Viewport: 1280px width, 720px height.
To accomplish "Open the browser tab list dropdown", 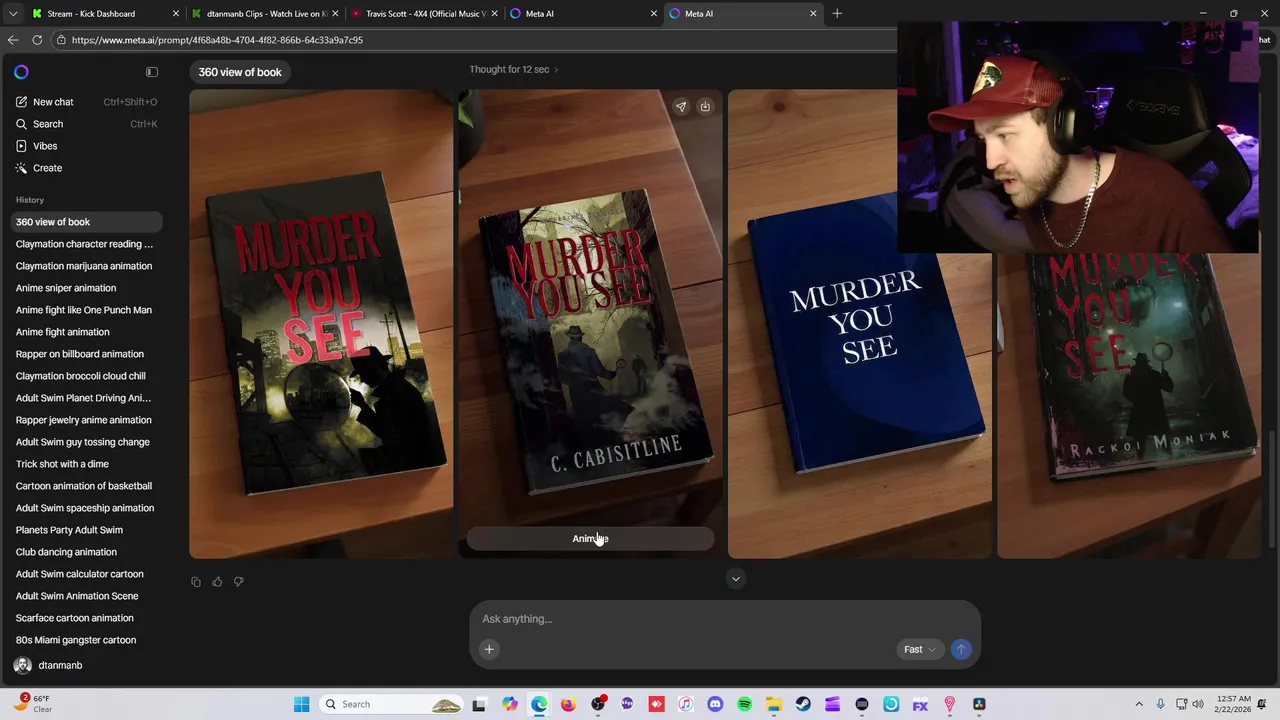I will (x=12, y=14).
